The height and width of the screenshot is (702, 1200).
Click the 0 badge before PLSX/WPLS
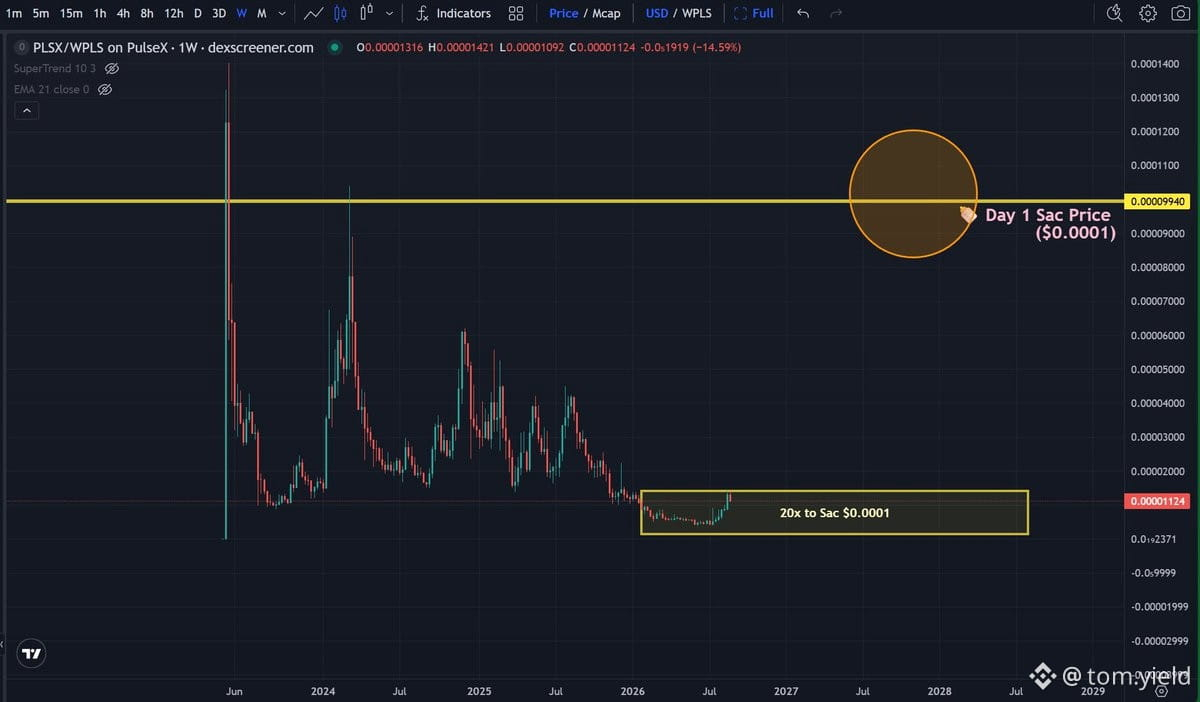[x=21, y=47]
